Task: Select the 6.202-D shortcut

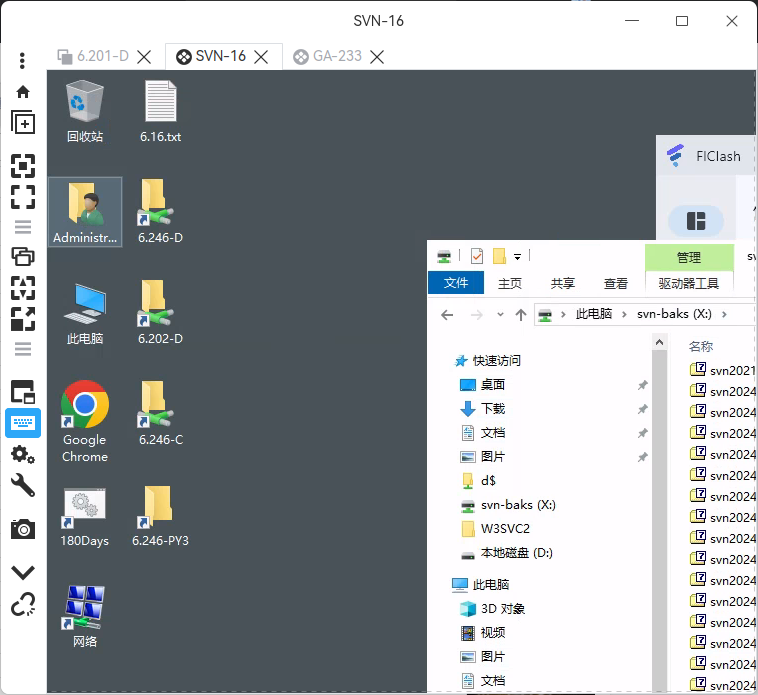Action: (x=160, y=313)
